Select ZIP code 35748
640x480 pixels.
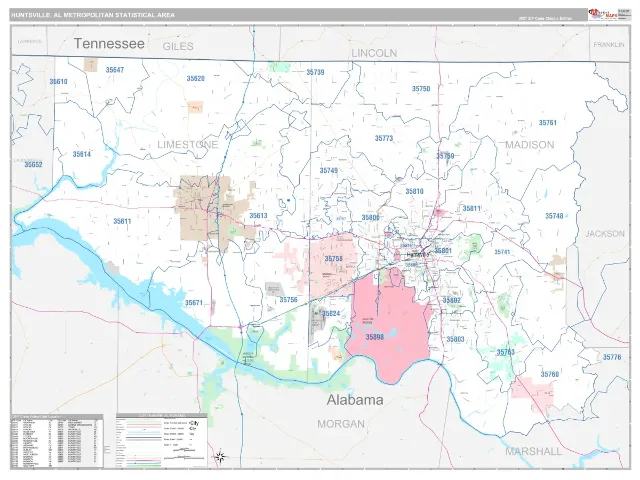point(554,216)
